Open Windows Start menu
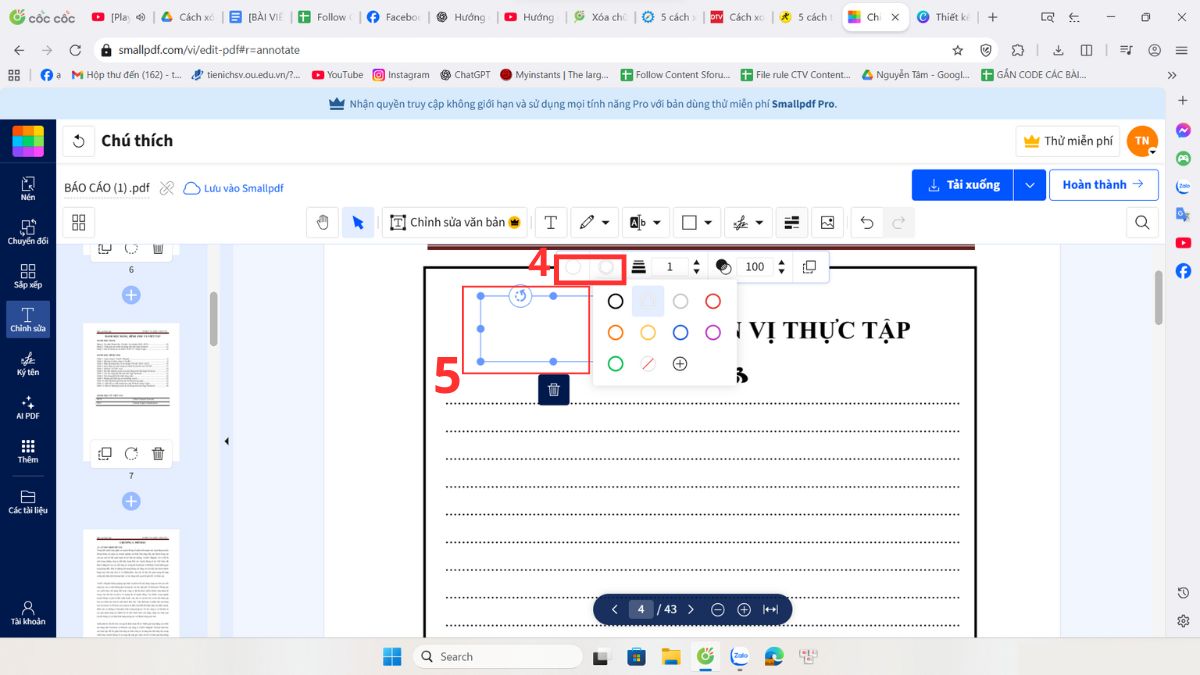The image size is (1200, 675). click(x=391, y=656)
